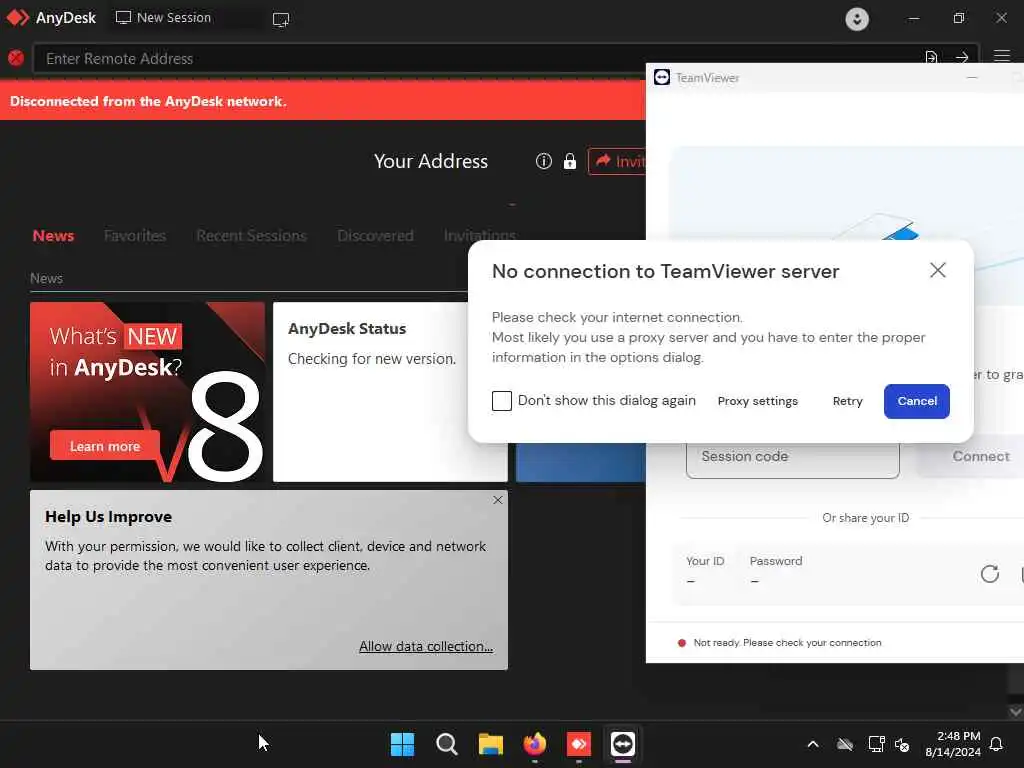The image size is (1024, 768).
Task: Open File Explorer from taskbar
Action: point(490,744)
